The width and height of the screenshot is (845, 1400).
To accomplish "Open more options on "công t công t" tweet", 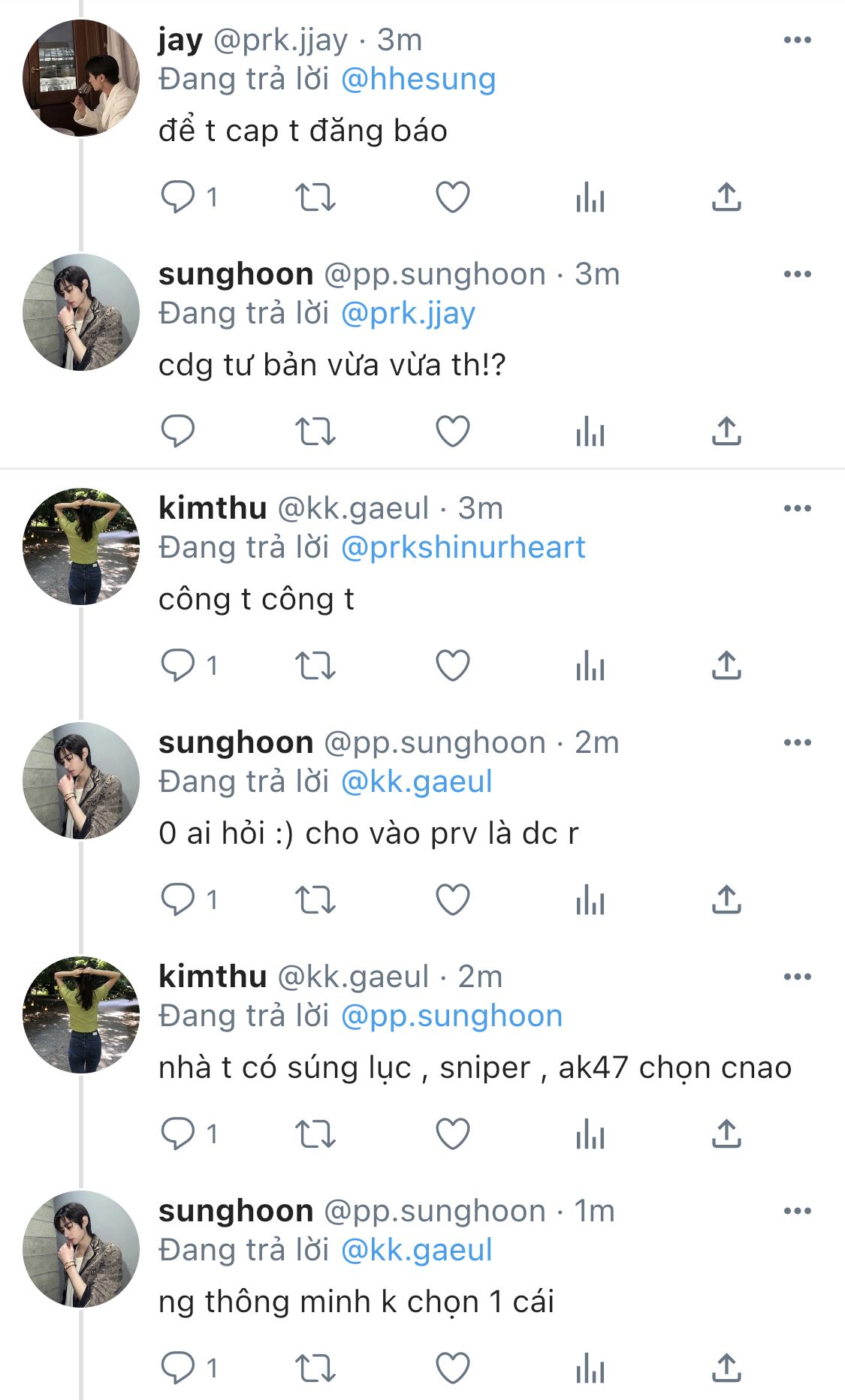I will pos(797,508).
